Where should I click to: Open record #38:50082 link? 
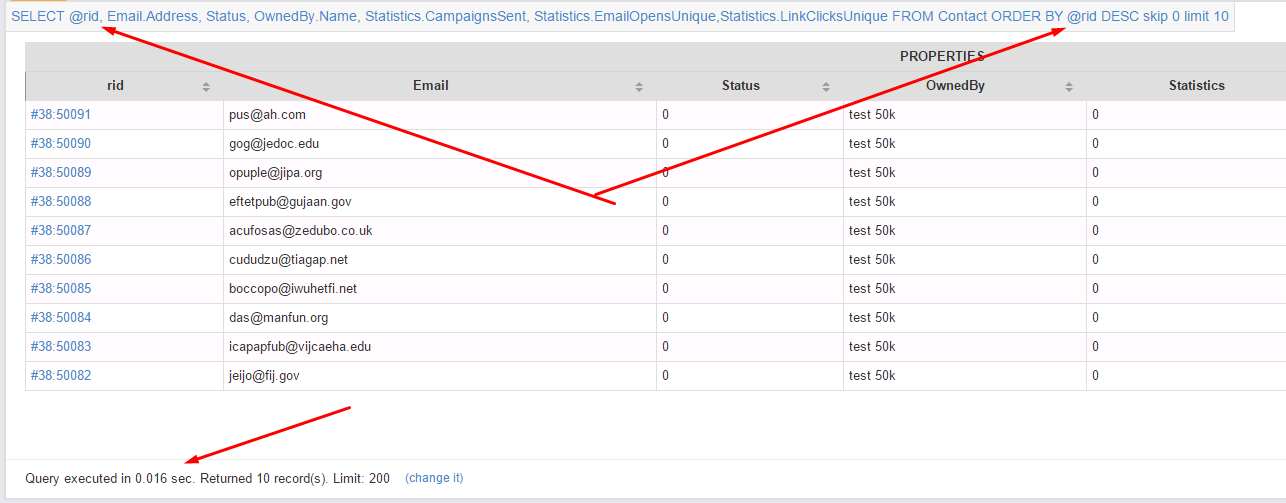click(61, 375)
